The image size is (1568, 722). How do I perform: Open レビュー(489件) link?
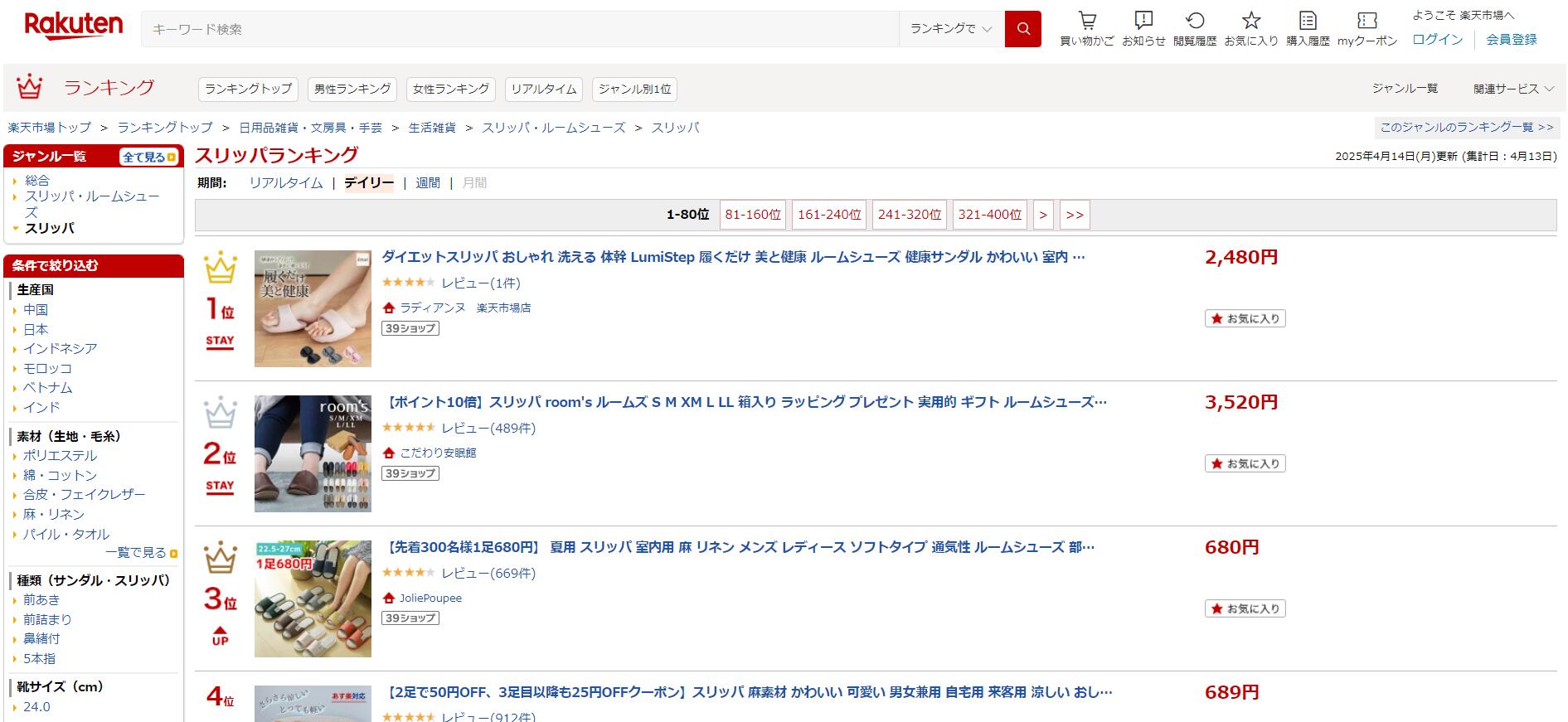coord(488,428)
